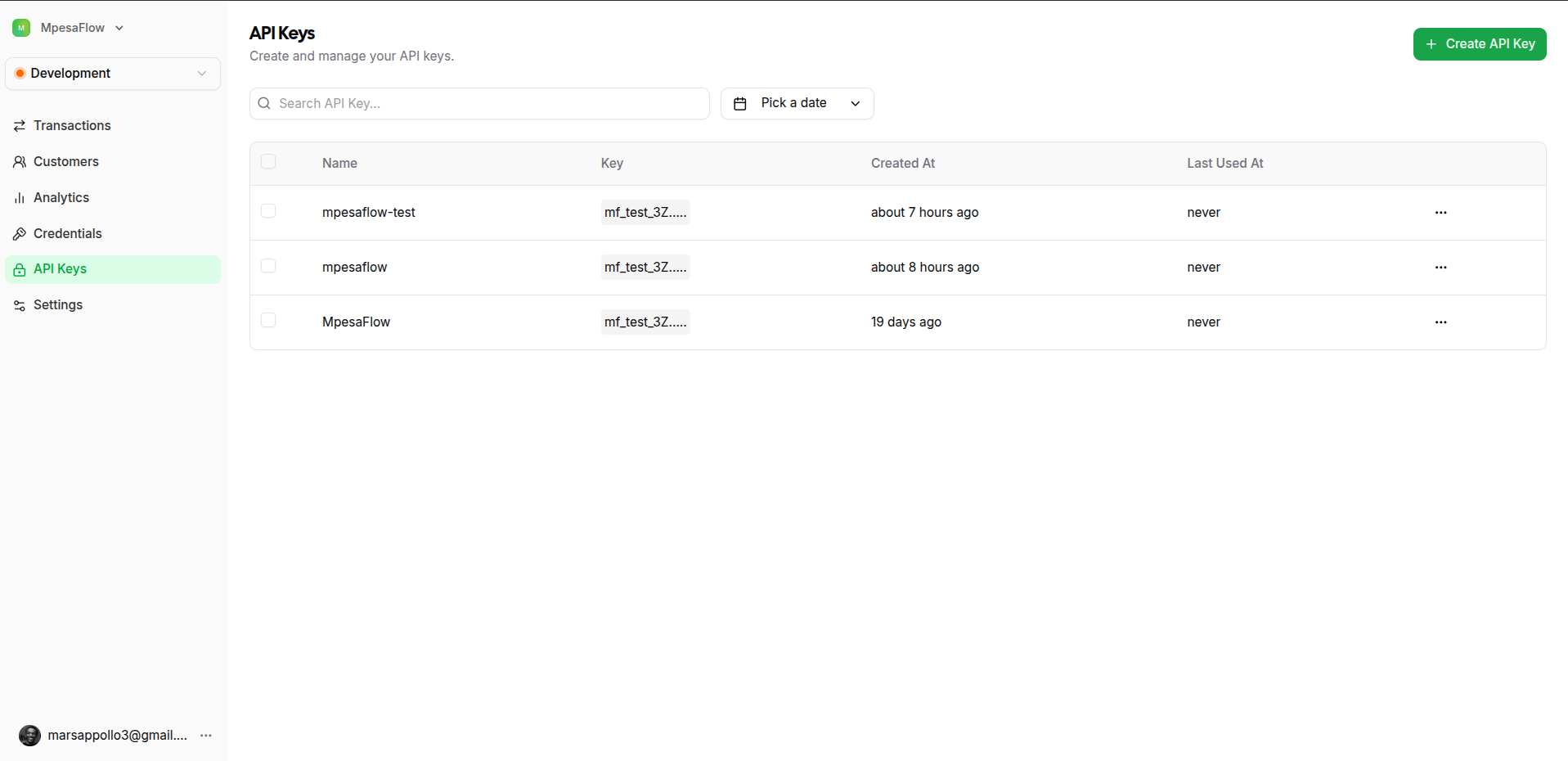Image resolution: width=1568 pixels, height=761 pixels.
Task: Click 'about 8 hours ago' cell
Action: (925, 268)
